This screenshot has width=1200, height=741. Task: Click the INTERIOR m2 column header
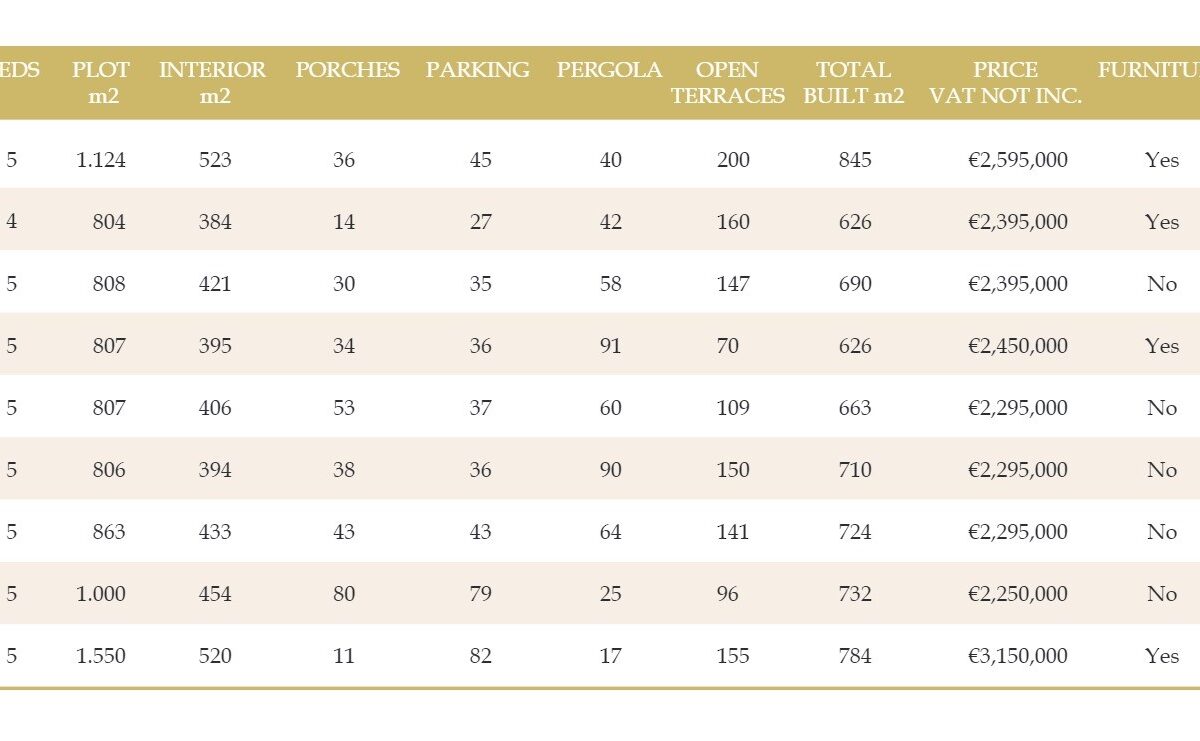pos(213,83)
